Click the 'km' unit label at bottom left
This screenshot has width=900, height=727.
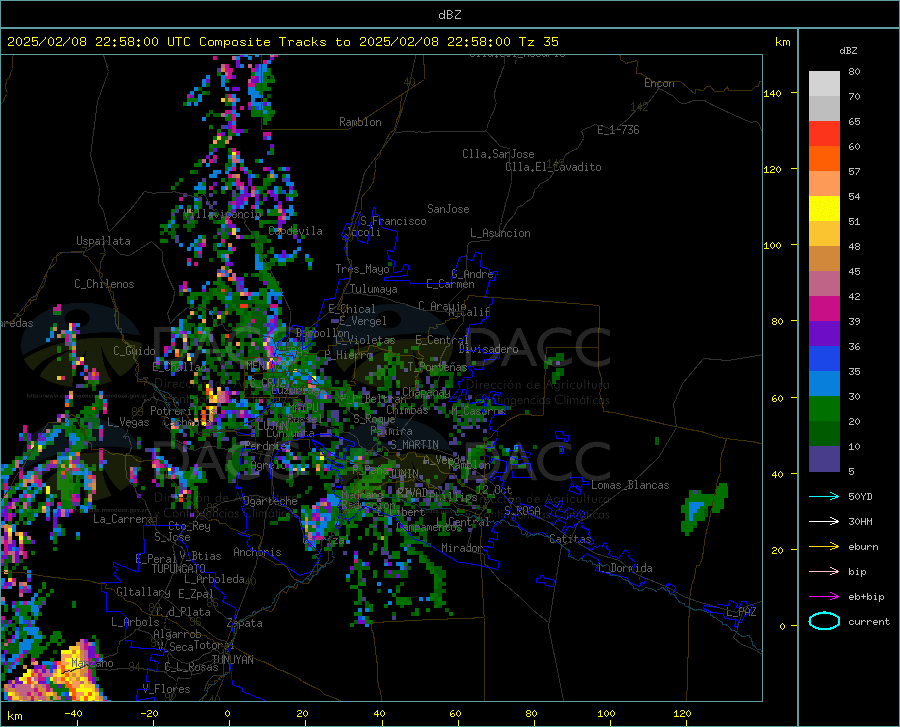point(14,716)
